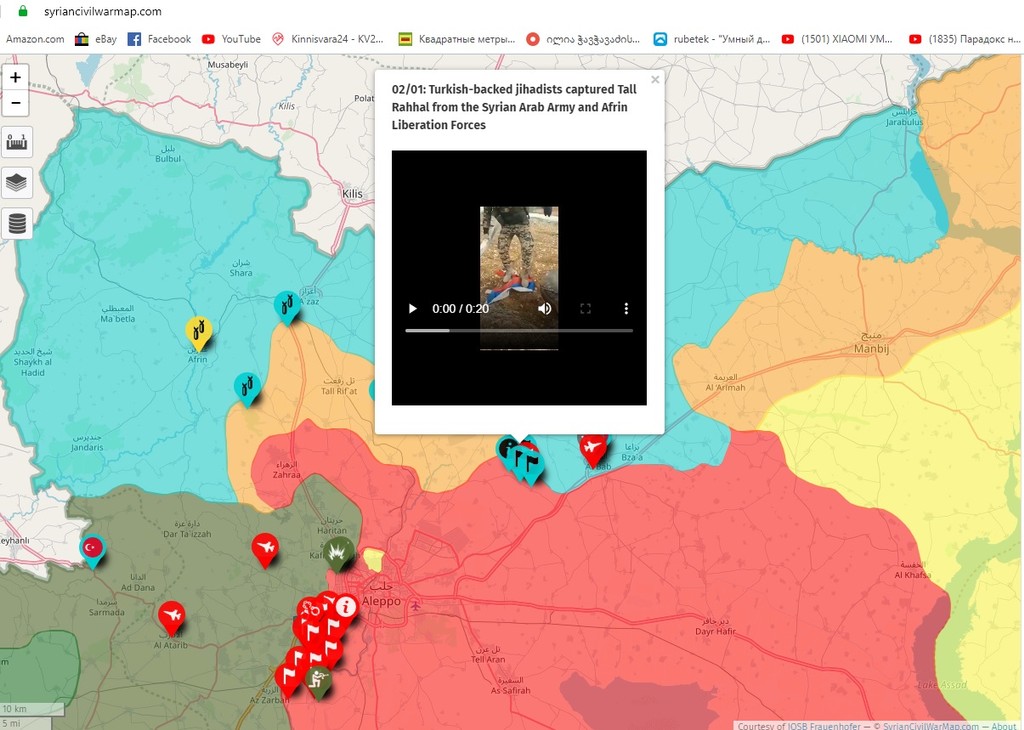This screenshot has height=730, width=1024.
Task: Click the yellow bomb marker near Afrin
Action: [199, 330]
